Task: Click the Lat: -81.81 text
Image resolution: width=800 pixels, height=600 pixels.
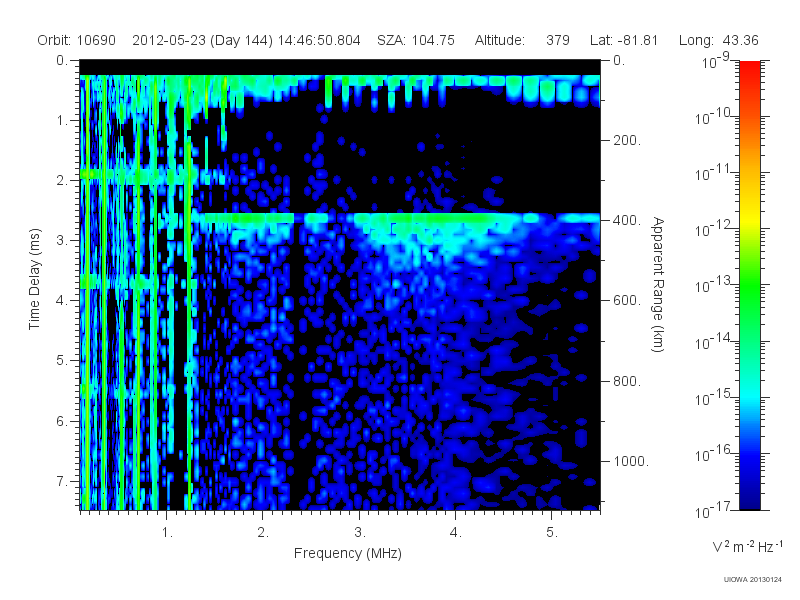Action: pyautogui.click(x=624, y=40)
